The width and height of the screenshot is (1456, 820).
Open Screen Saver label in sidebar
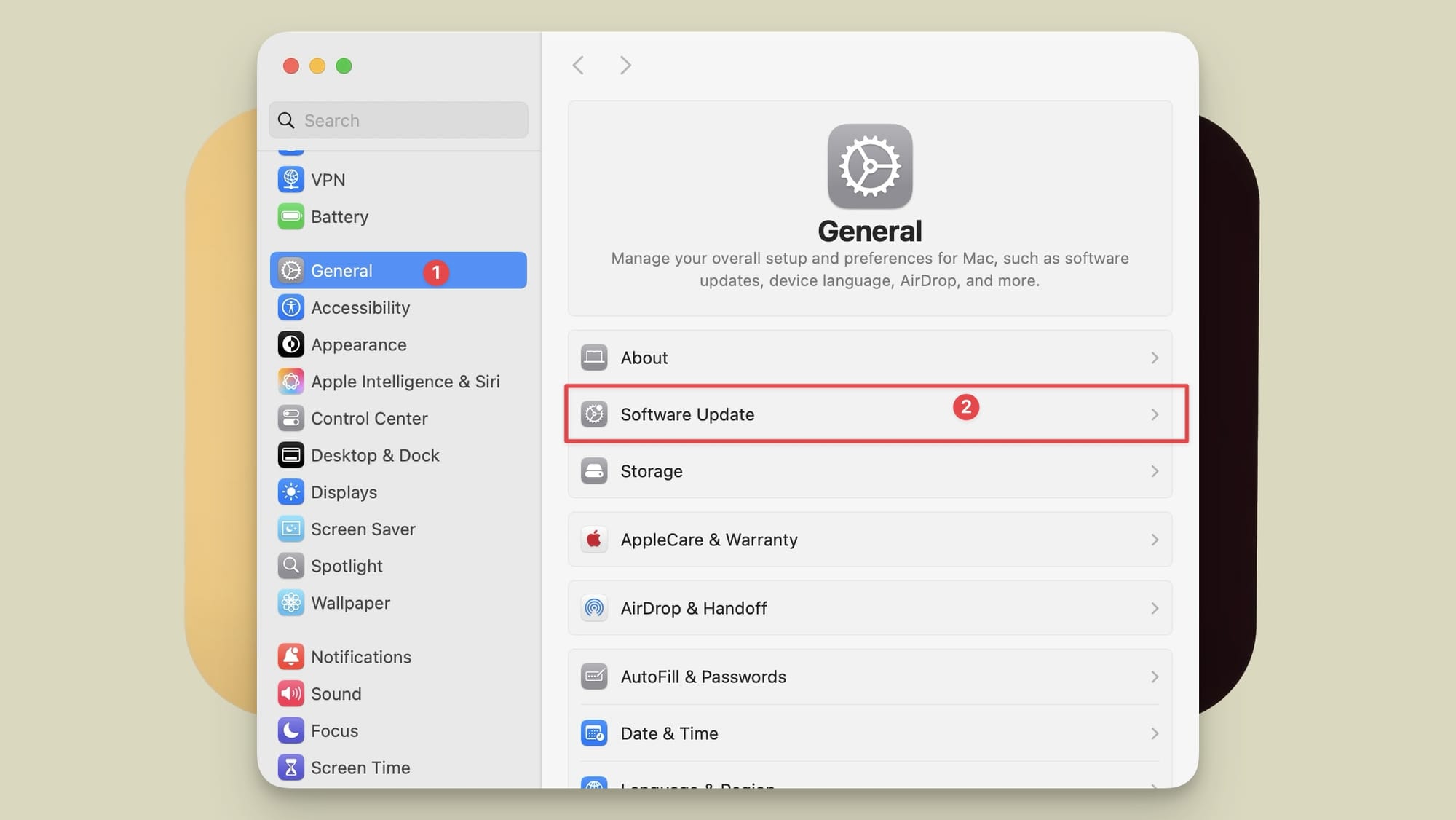pyautogui.click(x=363, y=529)
